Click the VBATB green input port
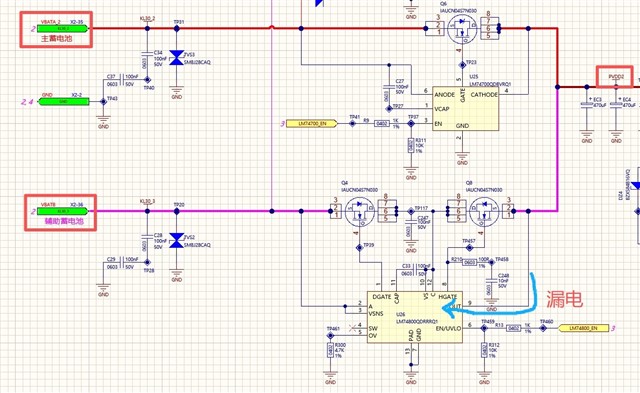Image resolution: width=640 pixels, height=393 pixels. pos(62,211)
